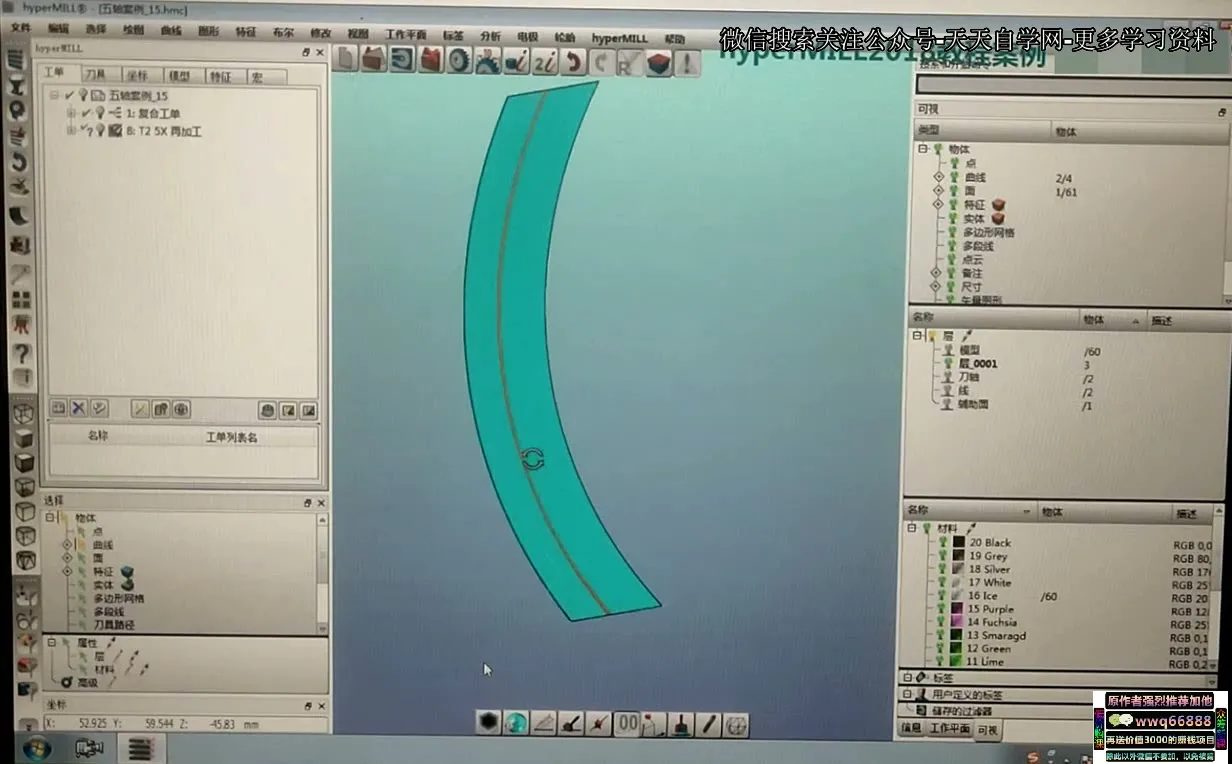Viewport: 1232px width, 764px height.
Task: Switch to the 工作平面 tab at bottom right
Action: [x=949, y=729]
